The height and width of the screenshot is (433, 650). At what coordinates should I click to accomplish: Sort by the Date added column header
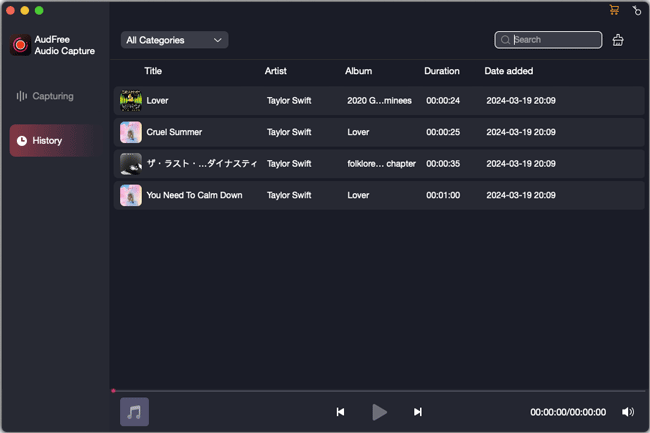509,71
